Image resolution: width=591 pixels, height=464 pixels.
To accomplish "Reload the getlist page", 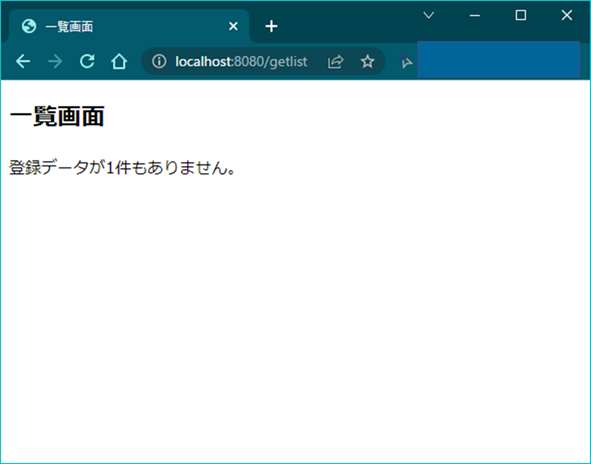I will pos(87,61).
